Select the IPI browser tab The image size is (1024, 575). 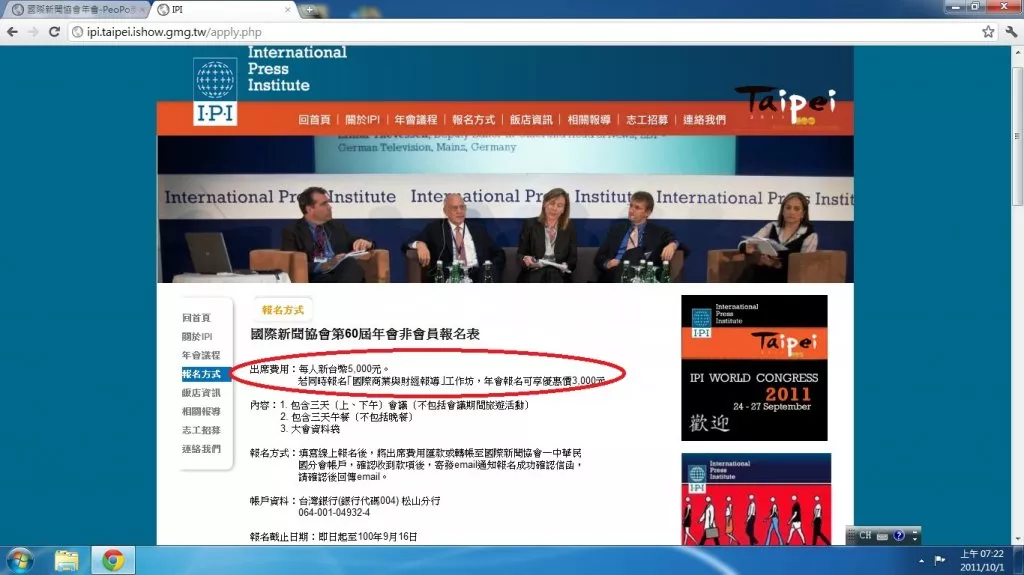coord(222,10)
